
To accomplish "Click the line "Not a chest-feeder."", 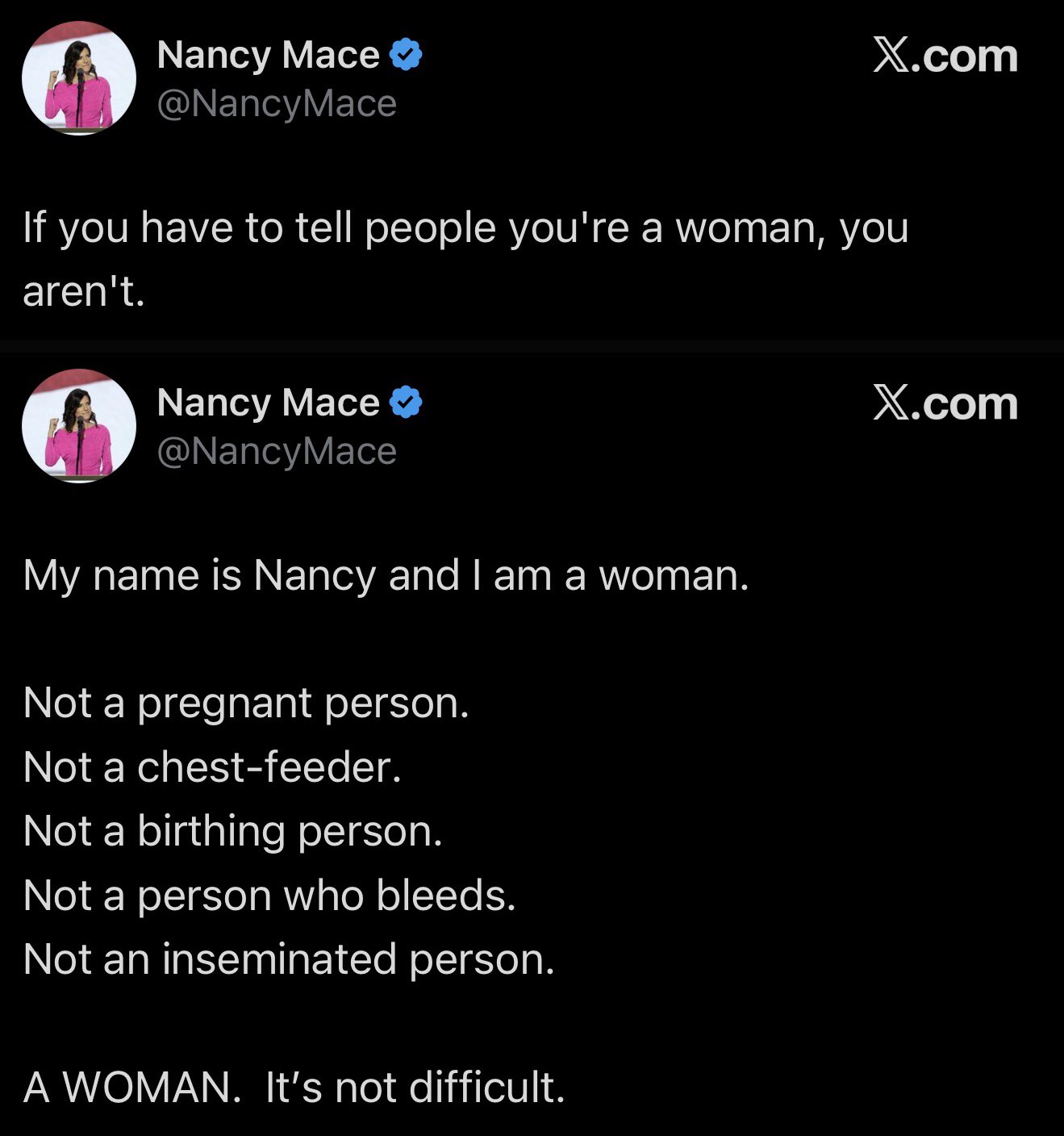I will click(212, 766).
